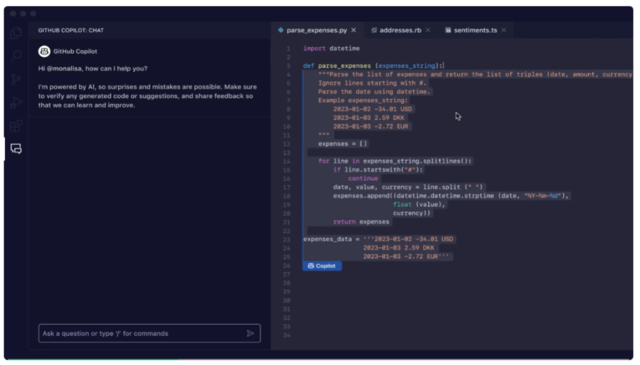Click the 'import datetime' line in editor

331,49
